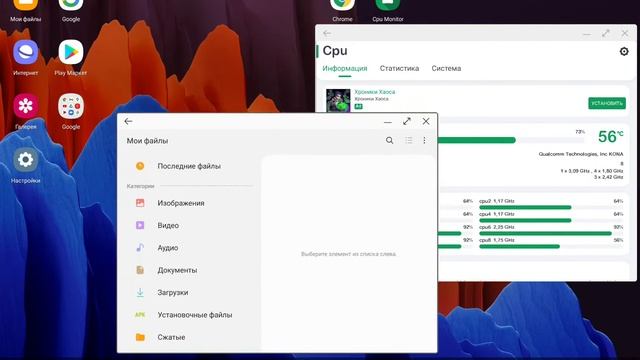640x360 pixels.
Task: Open the Settings gear on desktop
Action: [x=26, y=160]
